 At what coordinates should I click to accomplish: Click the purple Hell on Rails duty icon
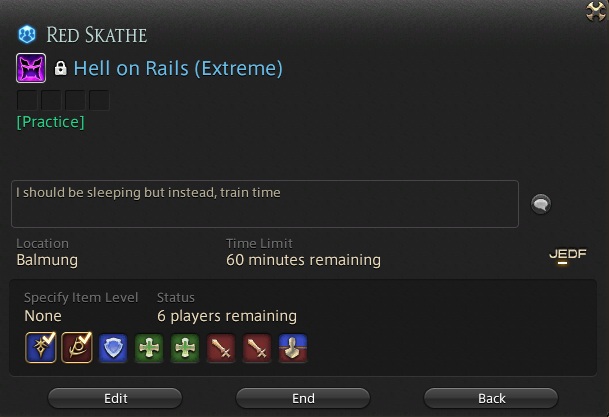point(31,68)
